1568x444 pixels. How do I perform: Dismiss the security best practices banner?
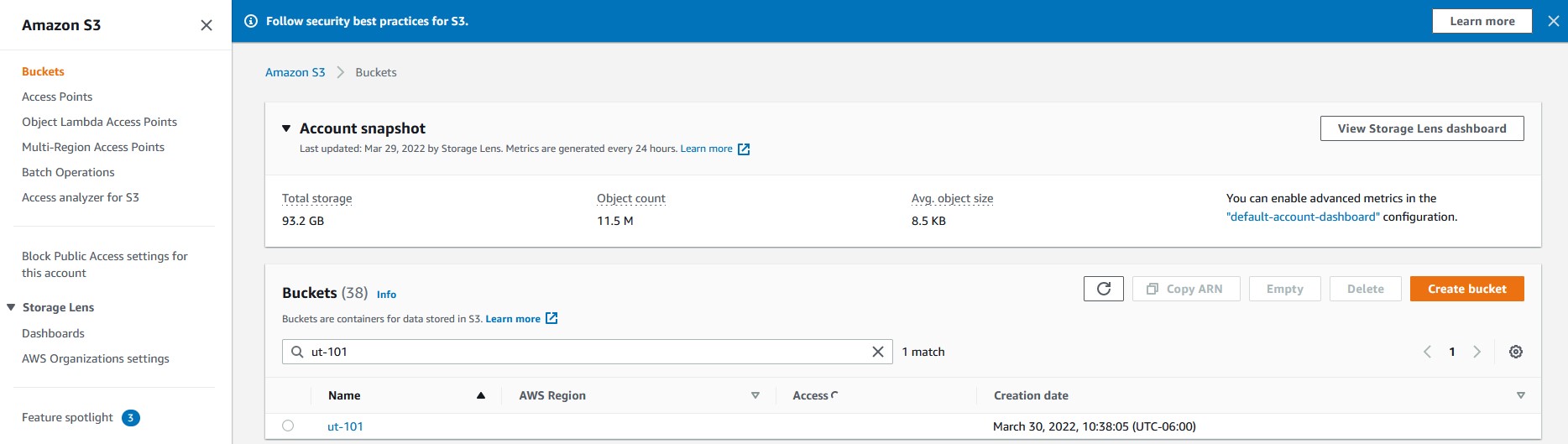click(1553, 21)
